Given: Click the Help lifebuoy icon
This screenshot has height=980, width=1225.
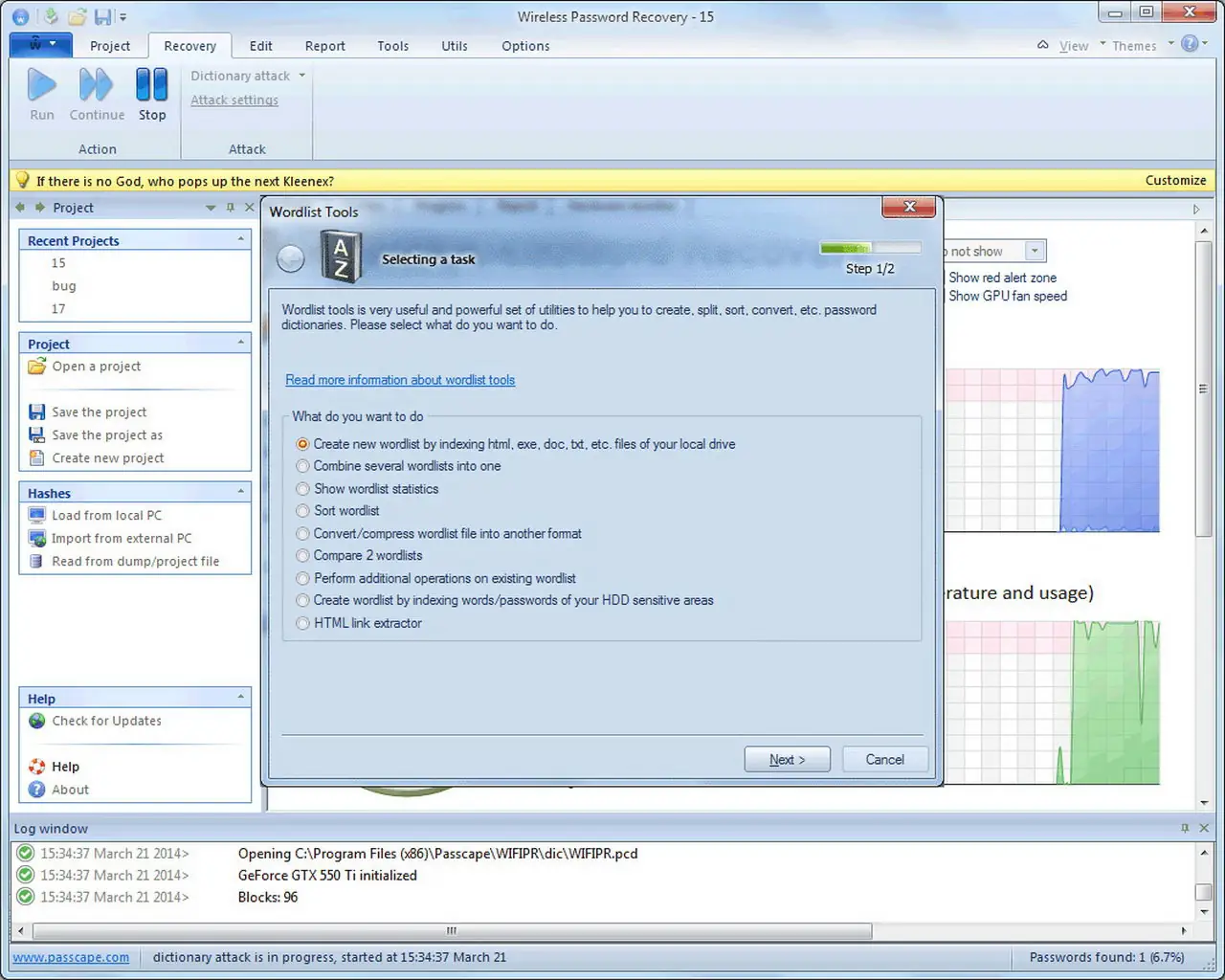Looking at the screenshot, I should [x=36, y=767].
